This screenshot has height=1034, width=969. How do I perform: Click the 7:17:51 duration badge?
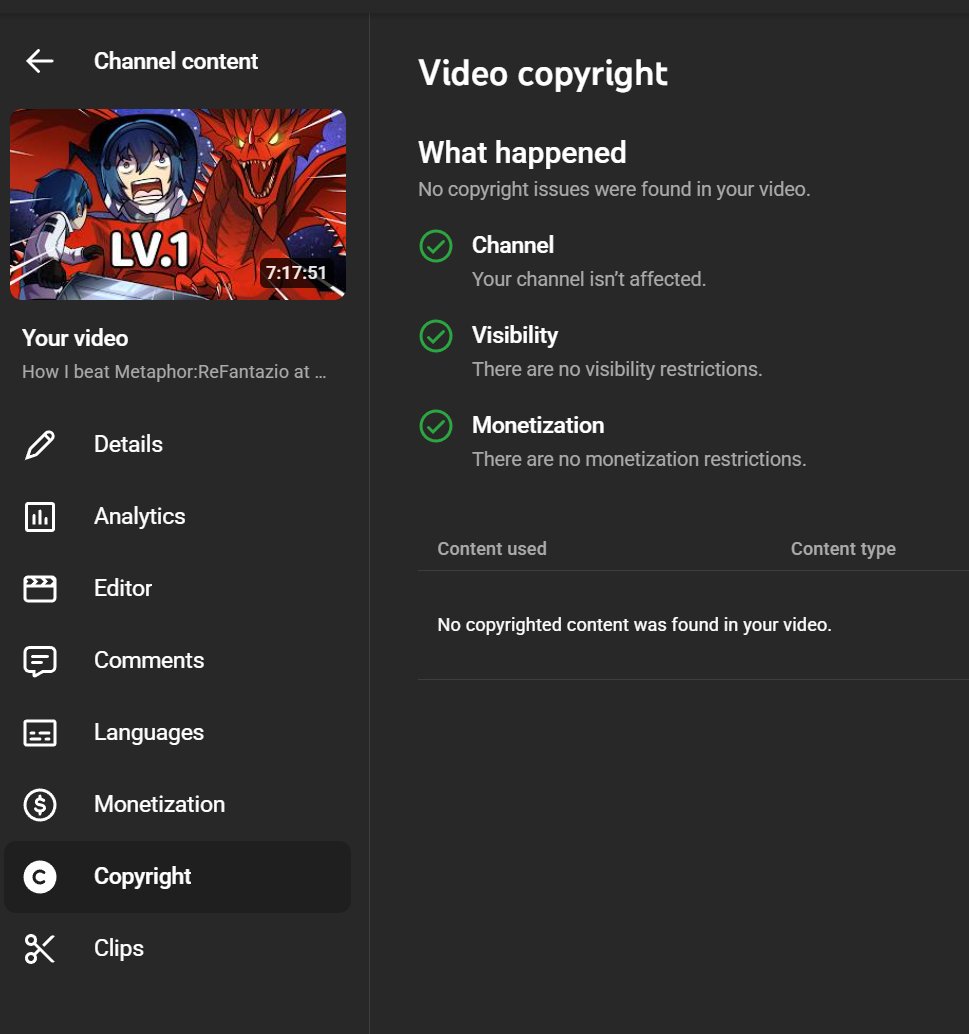tap(296, 272)
